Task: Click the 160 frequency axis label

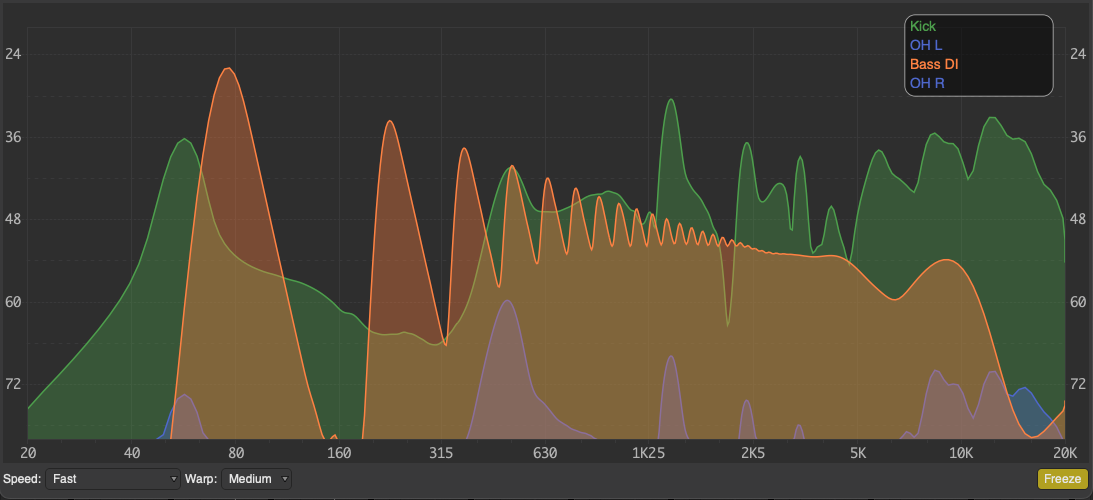Action: 339,452
